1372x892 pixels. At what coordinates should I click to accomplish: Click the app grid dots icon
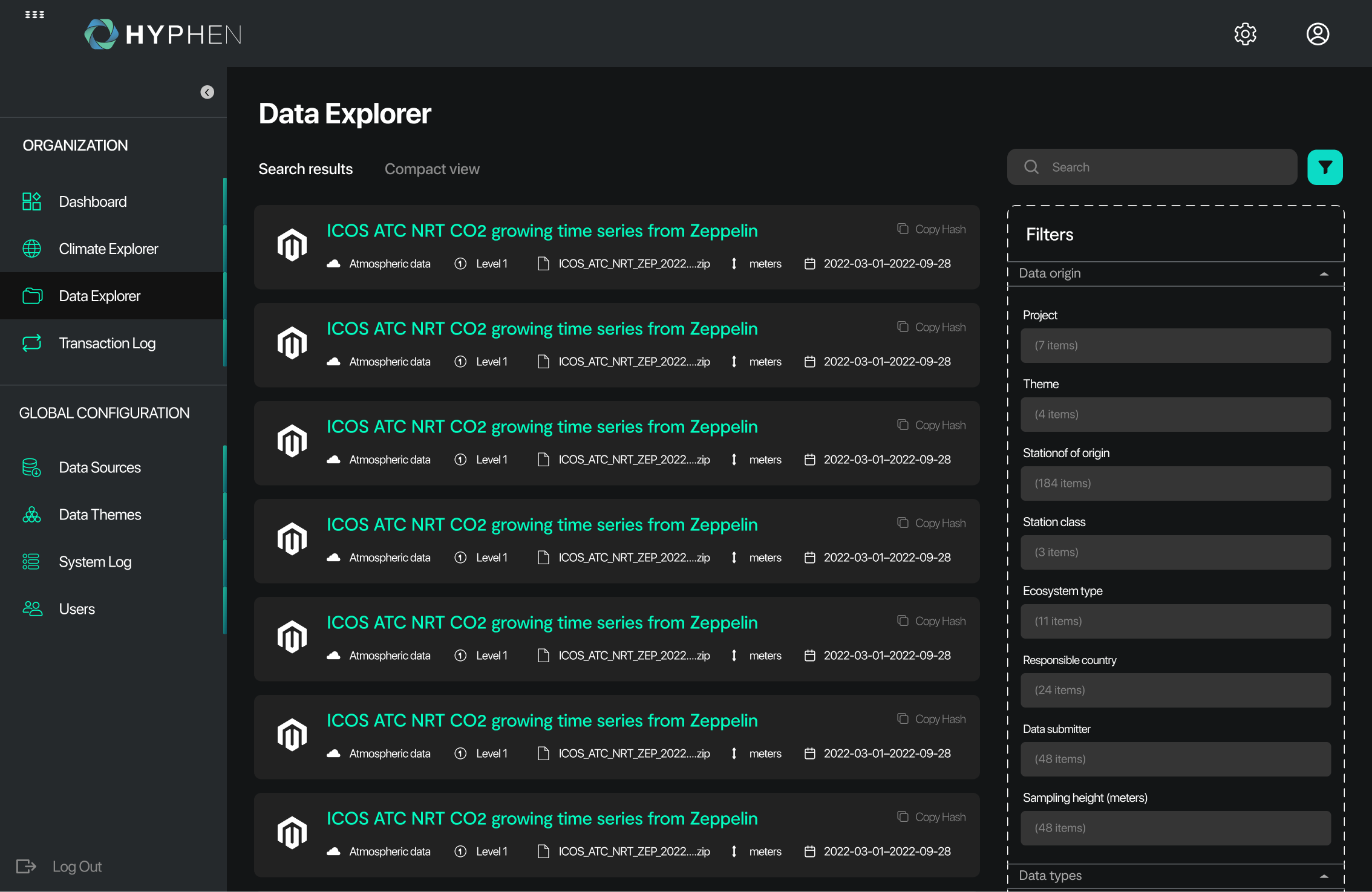[34, 15]
